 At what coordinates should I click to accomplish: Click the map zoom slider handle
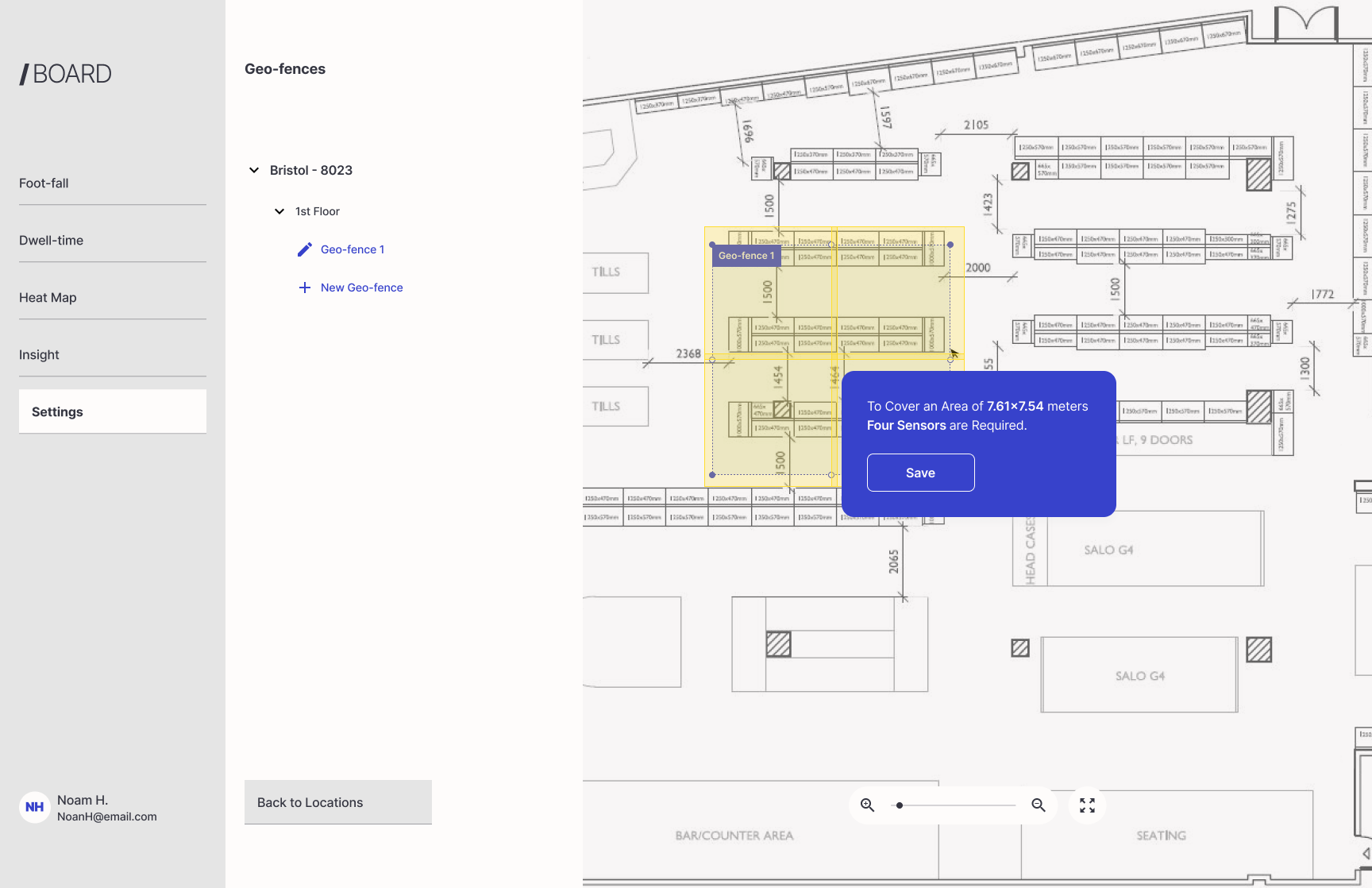tap(900, 805)
